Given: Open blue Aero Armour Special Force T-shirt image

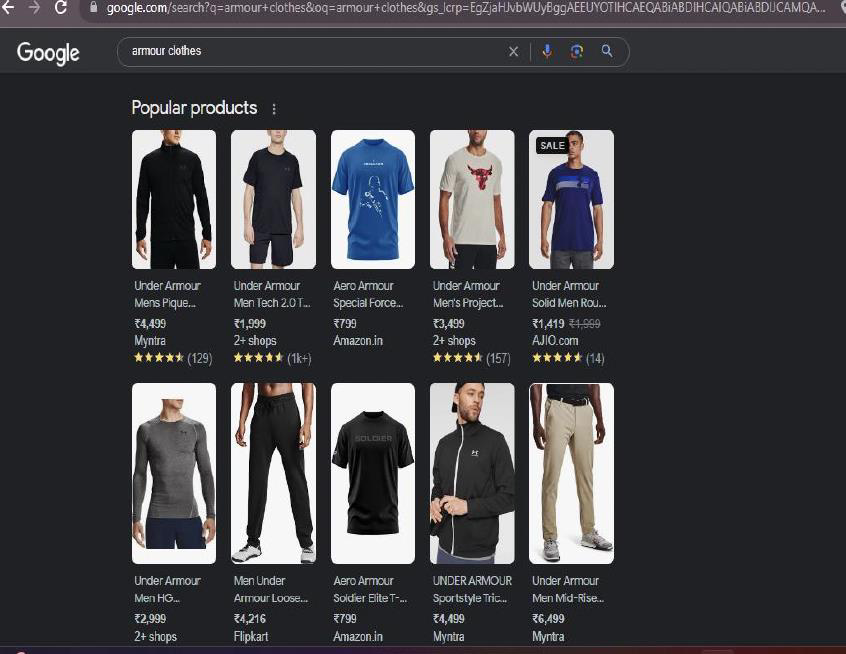Looking at the screenshot, I should 373,199.
